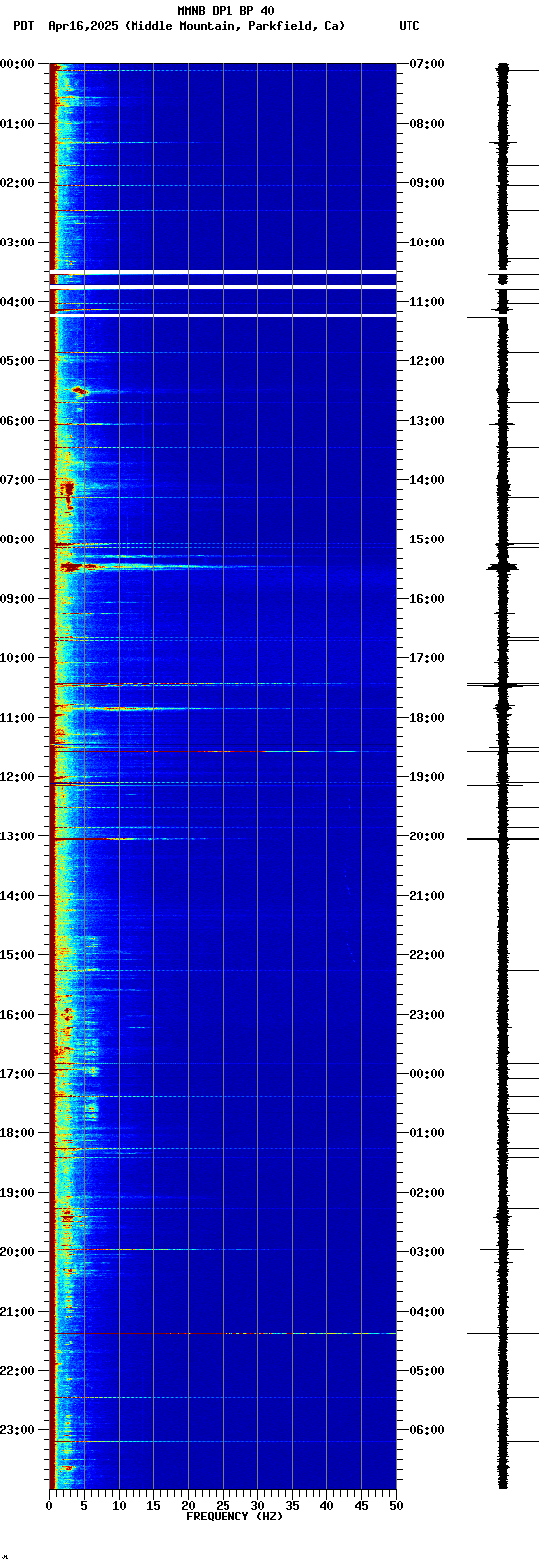Select the 19:00 PDT time label

(x=17, y=1193)
